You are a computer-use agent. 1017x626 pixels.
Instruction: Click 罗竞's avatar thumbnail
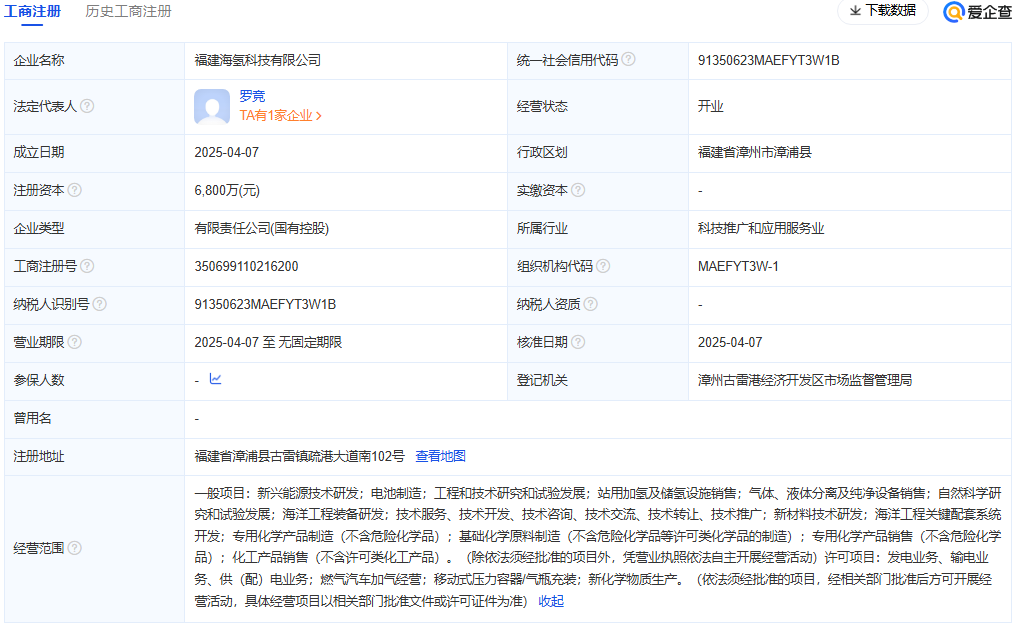(212, 106)
